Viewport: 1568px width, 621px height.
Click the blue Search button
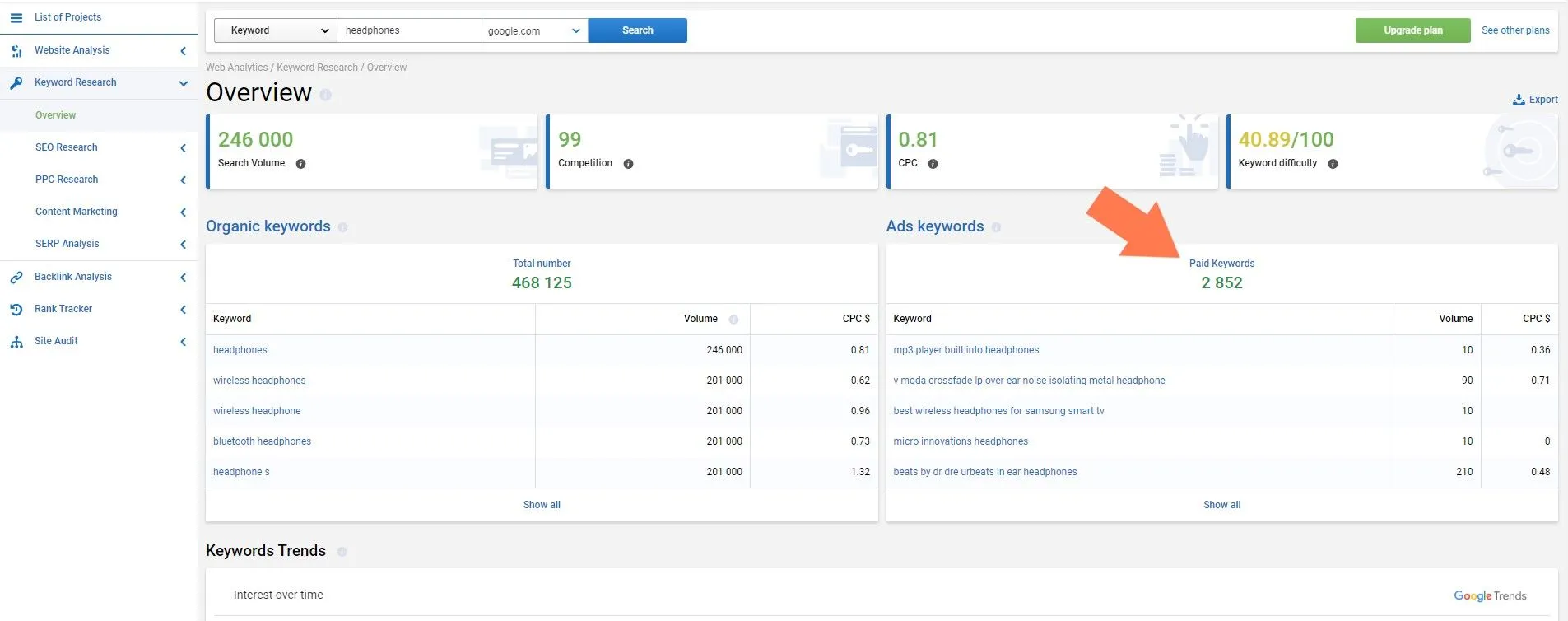[x=638, y=30]
